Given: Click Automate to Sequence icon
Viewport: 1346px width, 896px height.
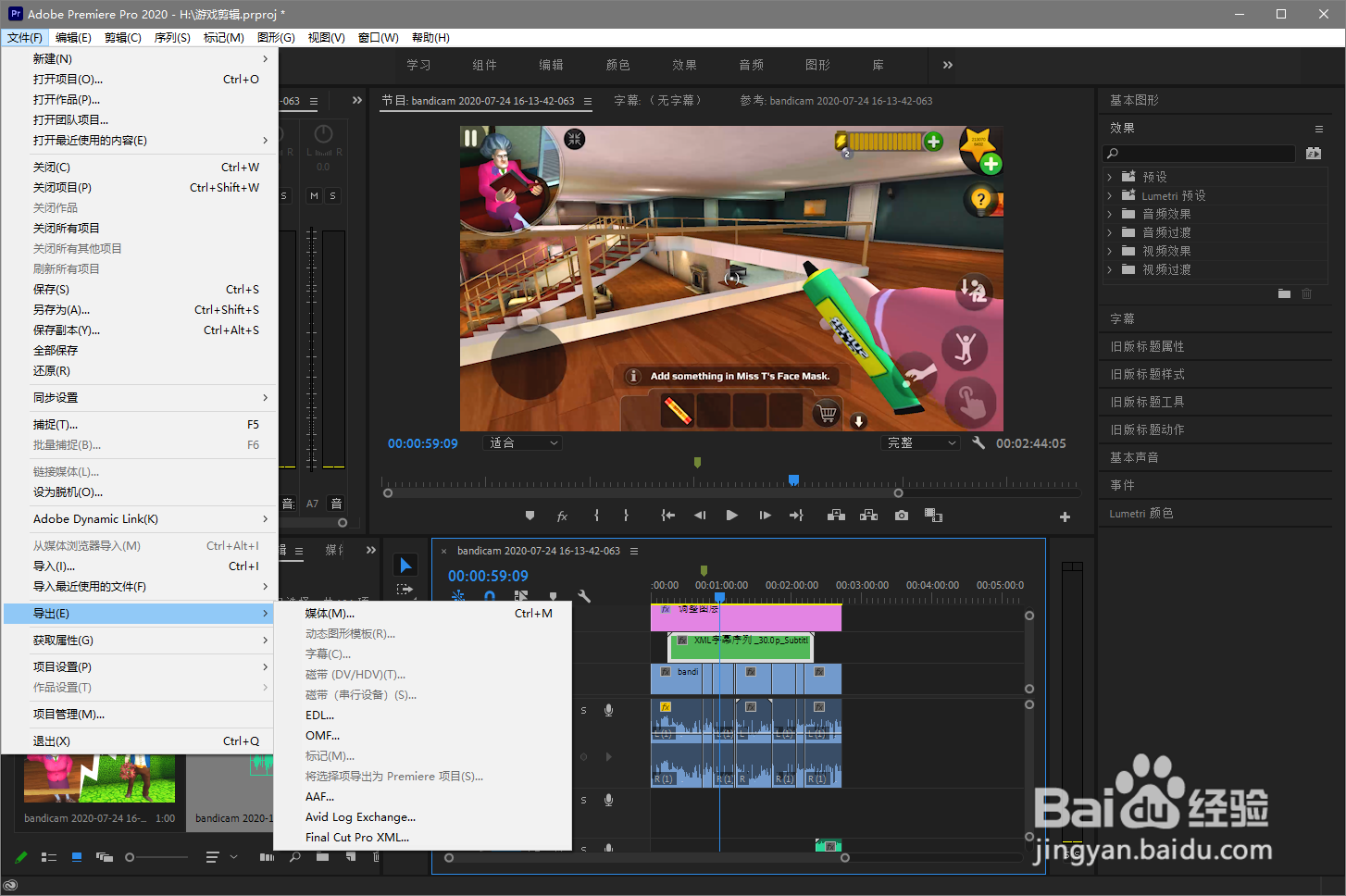Looking at the screenshot, I should pyautogui.click(x=267, y=857).
